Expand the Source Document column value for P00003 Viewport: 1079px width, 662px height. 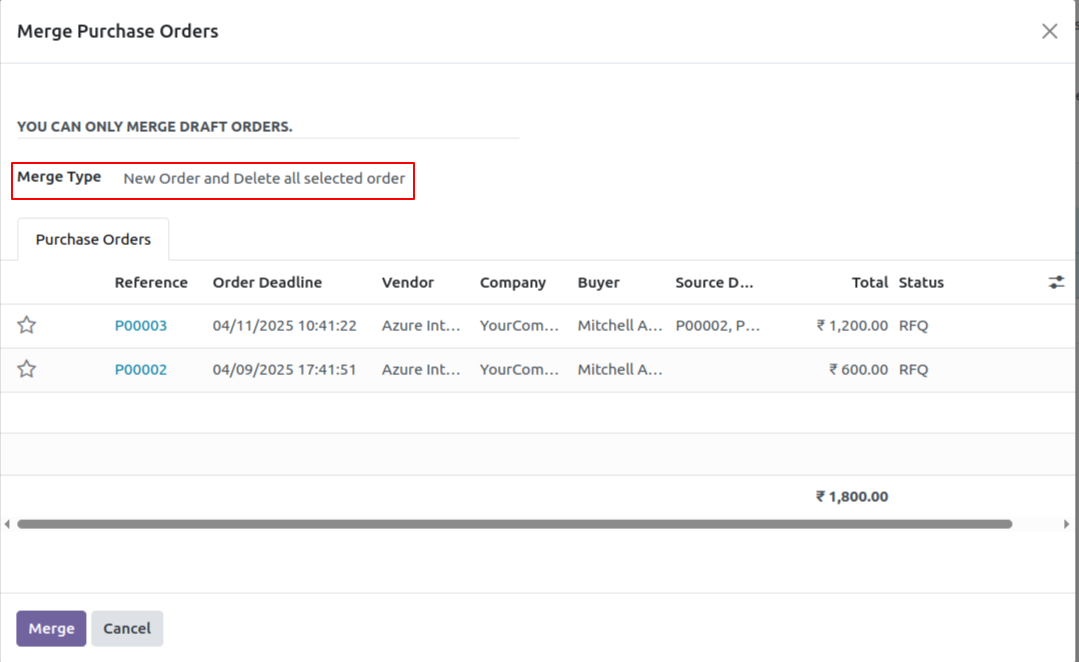click(x=717, y=325)
